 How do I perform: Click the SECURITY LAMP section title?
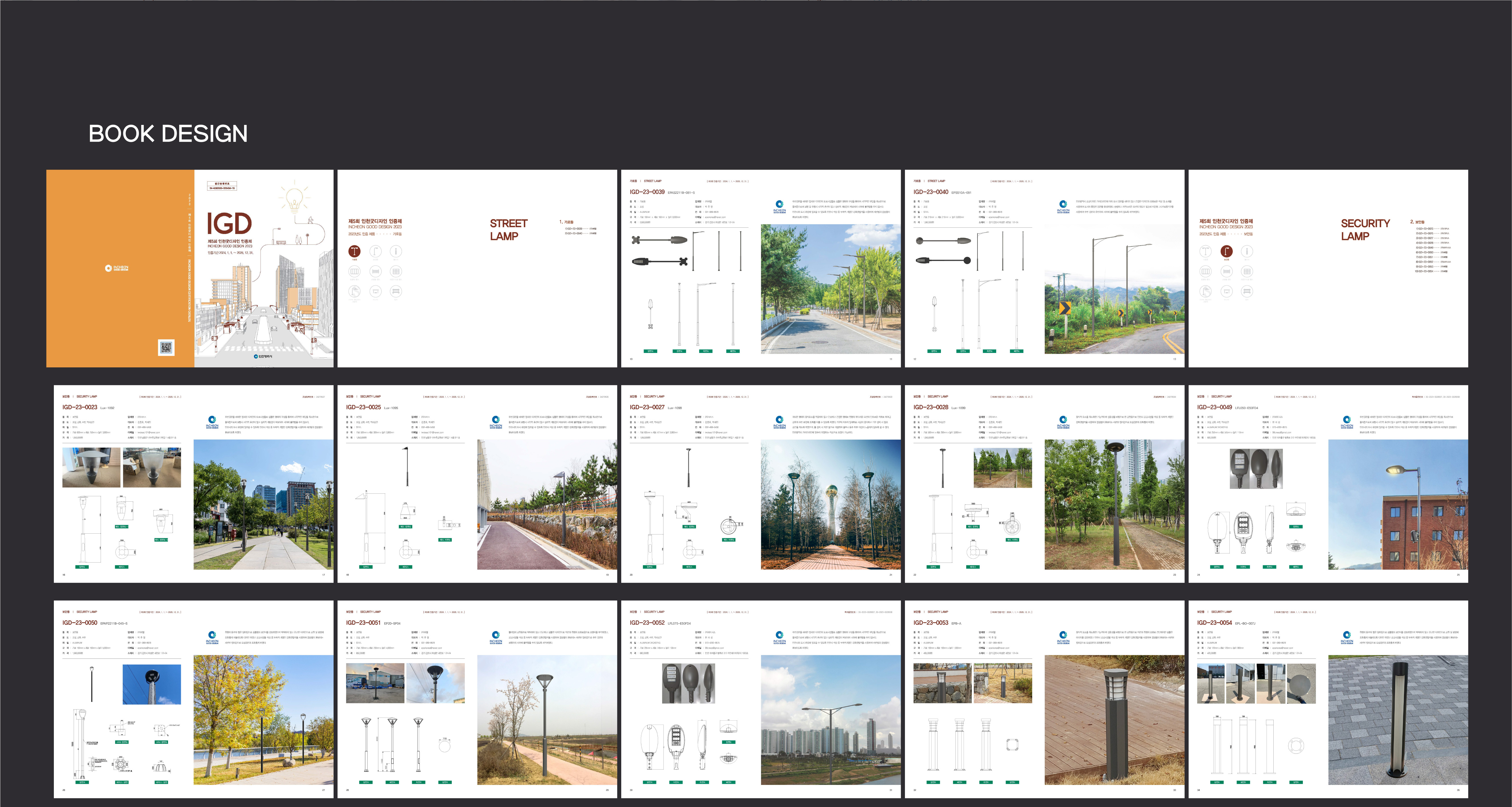pos(1365,230)
